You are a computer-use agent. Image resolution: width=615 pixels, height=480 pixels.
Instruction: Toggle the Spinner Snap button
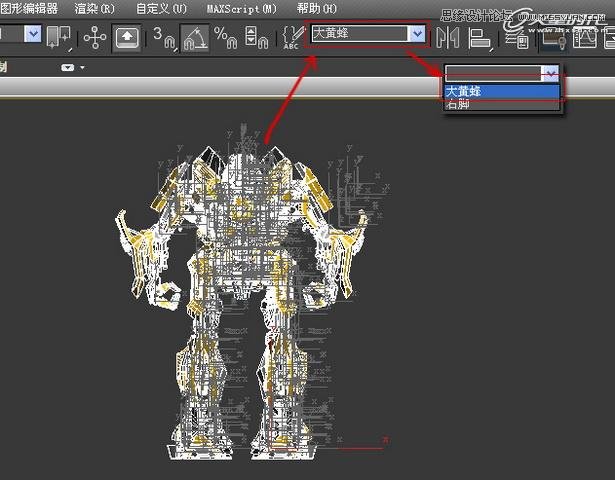point(258,37)
